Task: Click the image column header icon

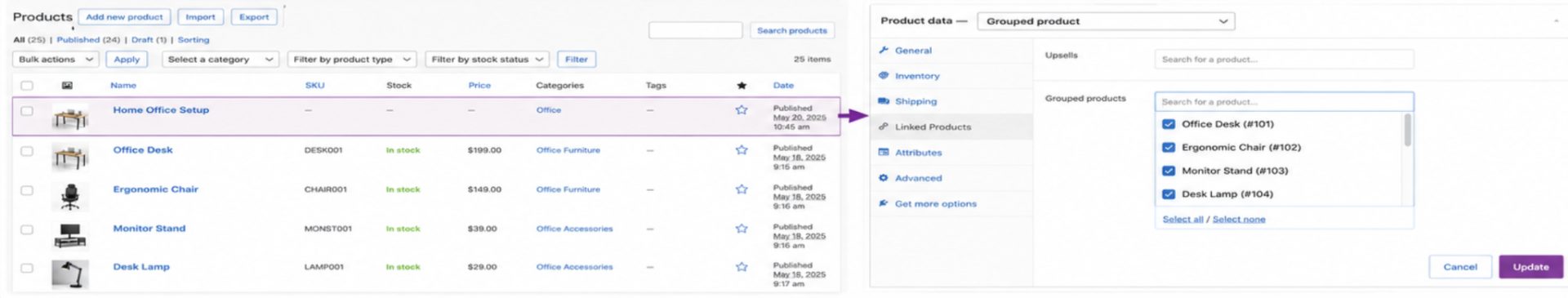Action: tap(67, 85)
